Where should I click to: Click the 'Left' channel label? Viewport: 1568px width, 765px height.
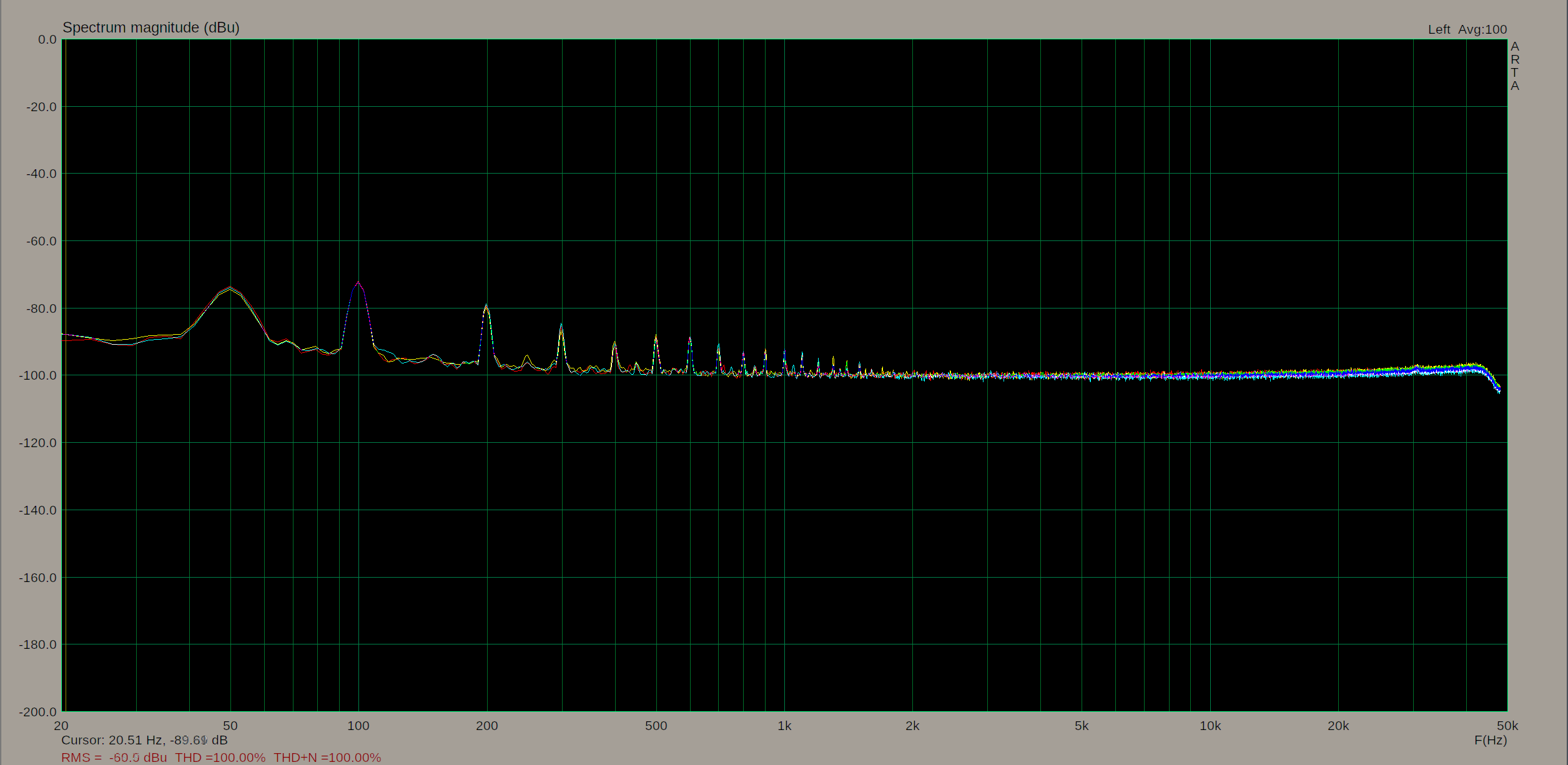(1439, 29)
